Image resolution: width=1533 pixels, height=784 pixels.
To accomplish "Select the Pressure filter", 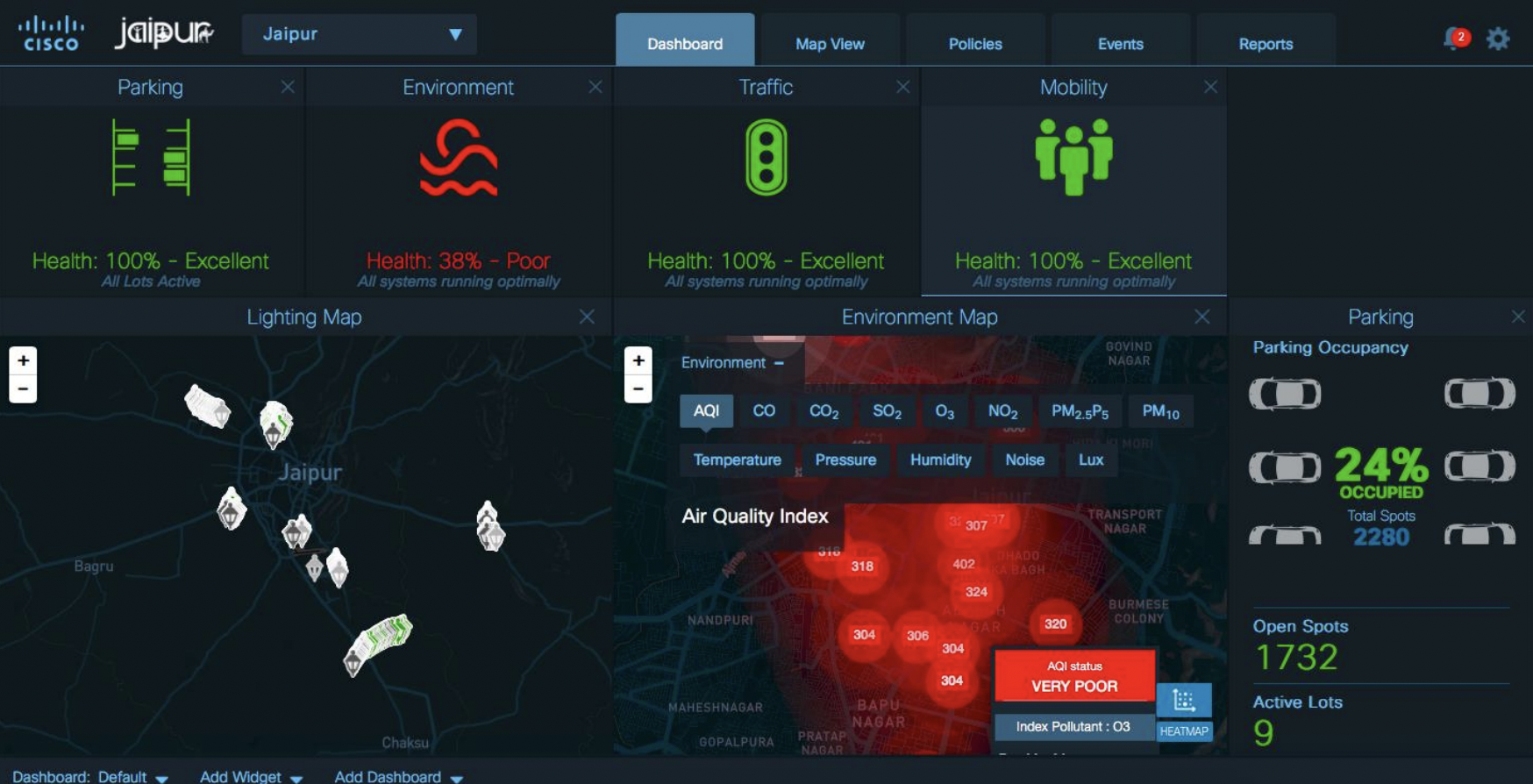I will [x=845, y=460].
